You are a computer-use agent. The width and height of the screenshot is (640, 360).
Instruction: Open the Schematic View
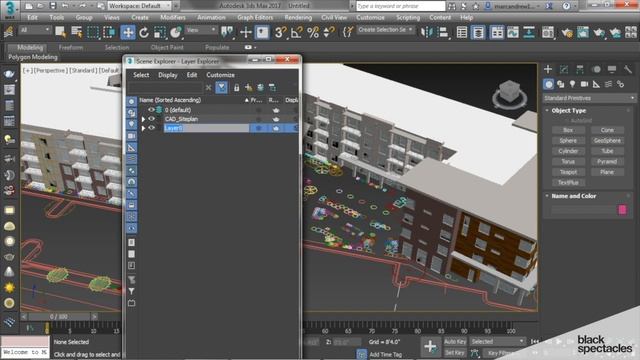[529, 32]
